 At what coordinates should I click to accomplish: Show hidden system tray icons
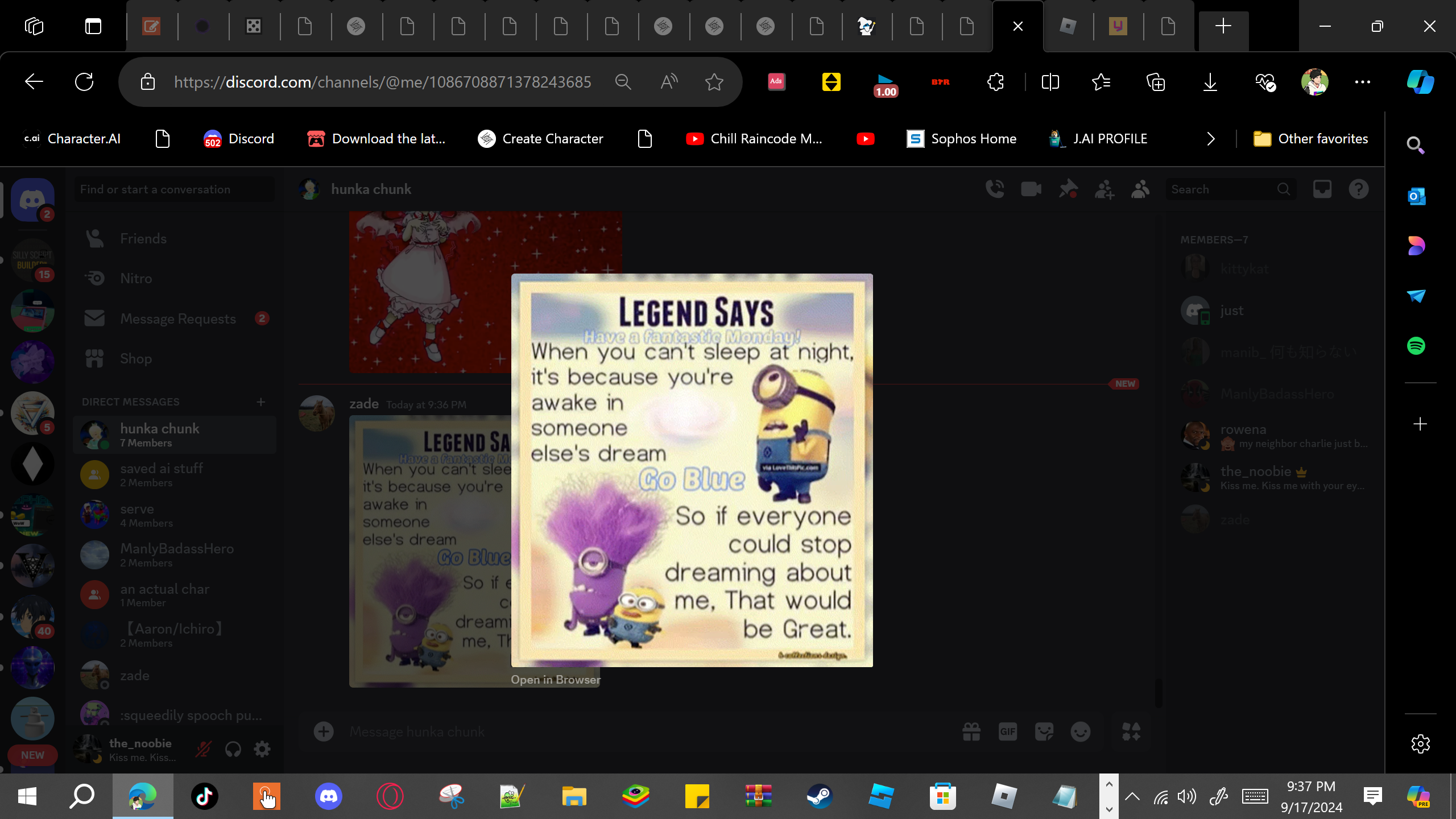click(1132, 796)
